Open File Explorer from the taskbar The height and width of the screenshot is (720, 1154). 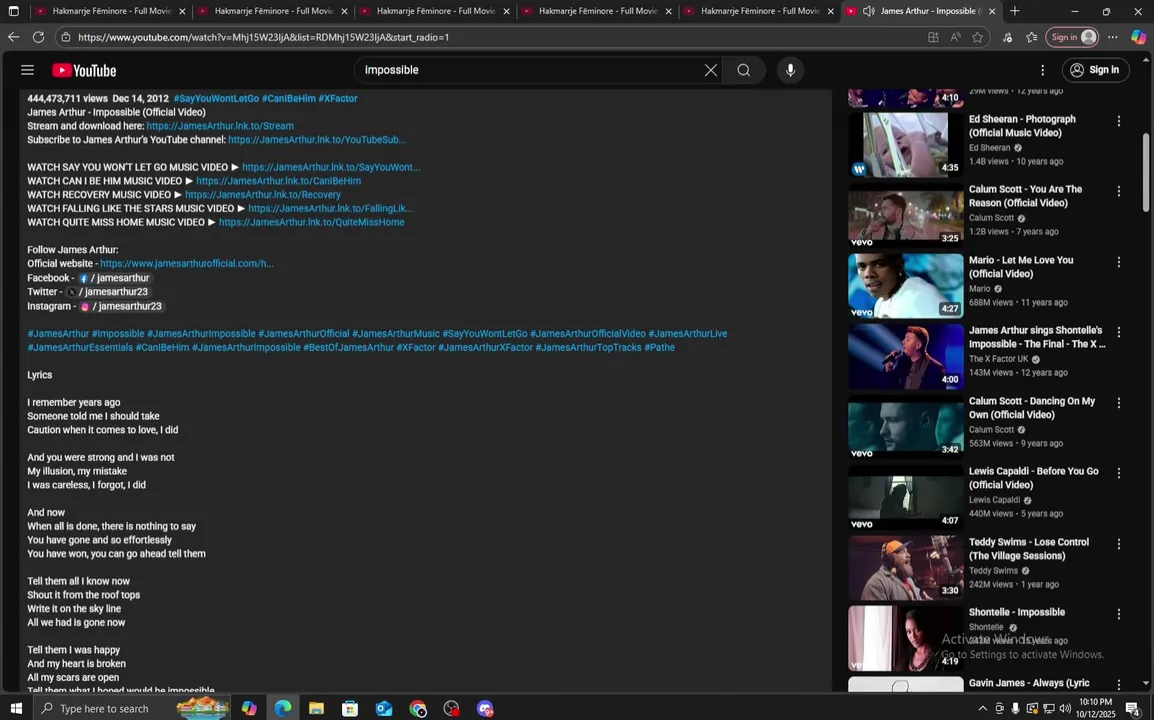tap(316, 709)
